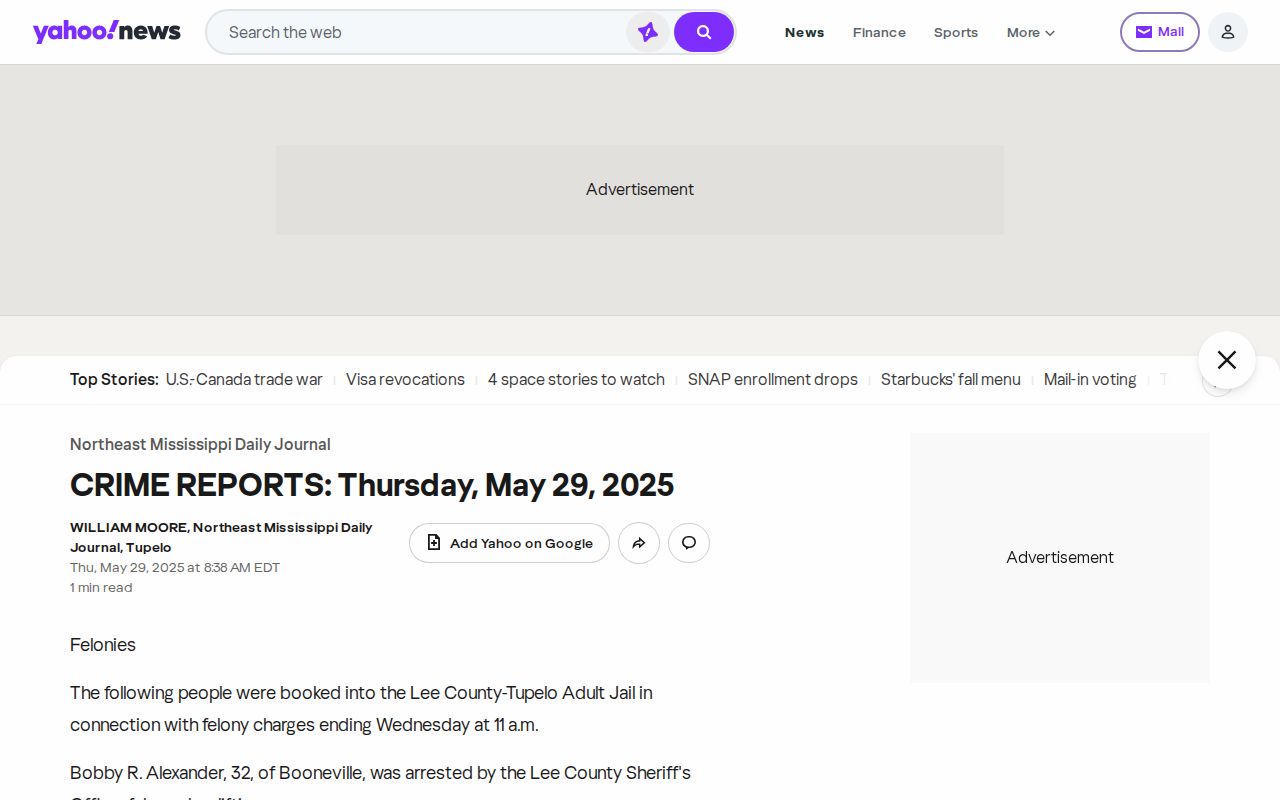1280x800 pixels.
Task: Go to the News tab
Action: point(804,32)
